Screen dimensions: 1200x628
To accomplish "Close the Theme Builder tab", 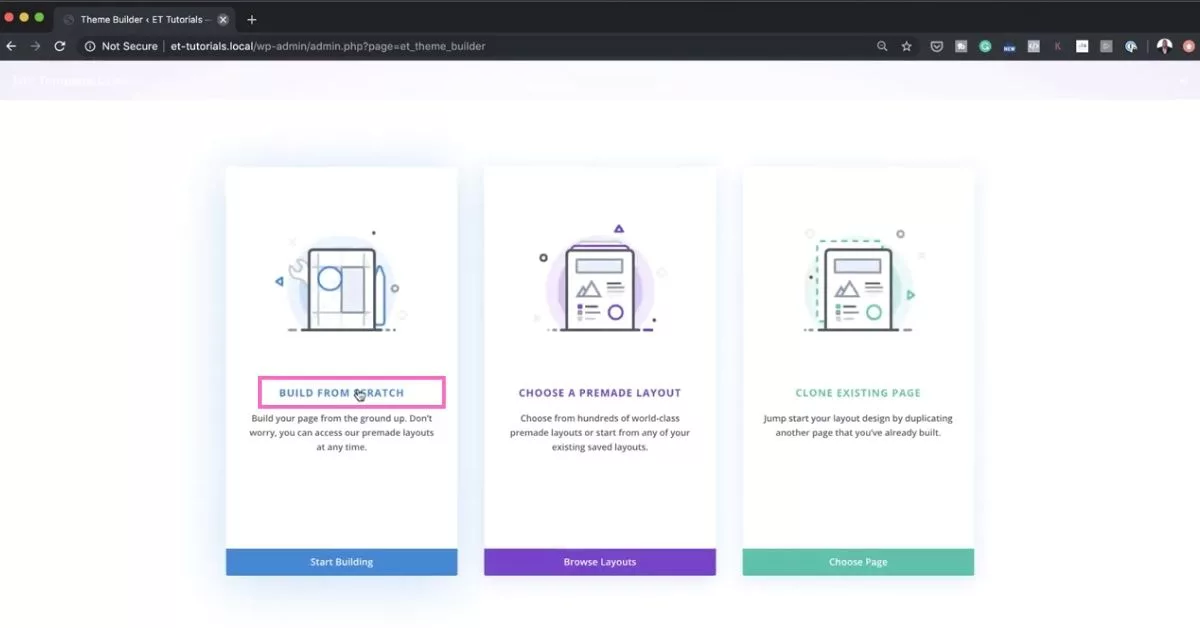I will (x=222, y=19).
